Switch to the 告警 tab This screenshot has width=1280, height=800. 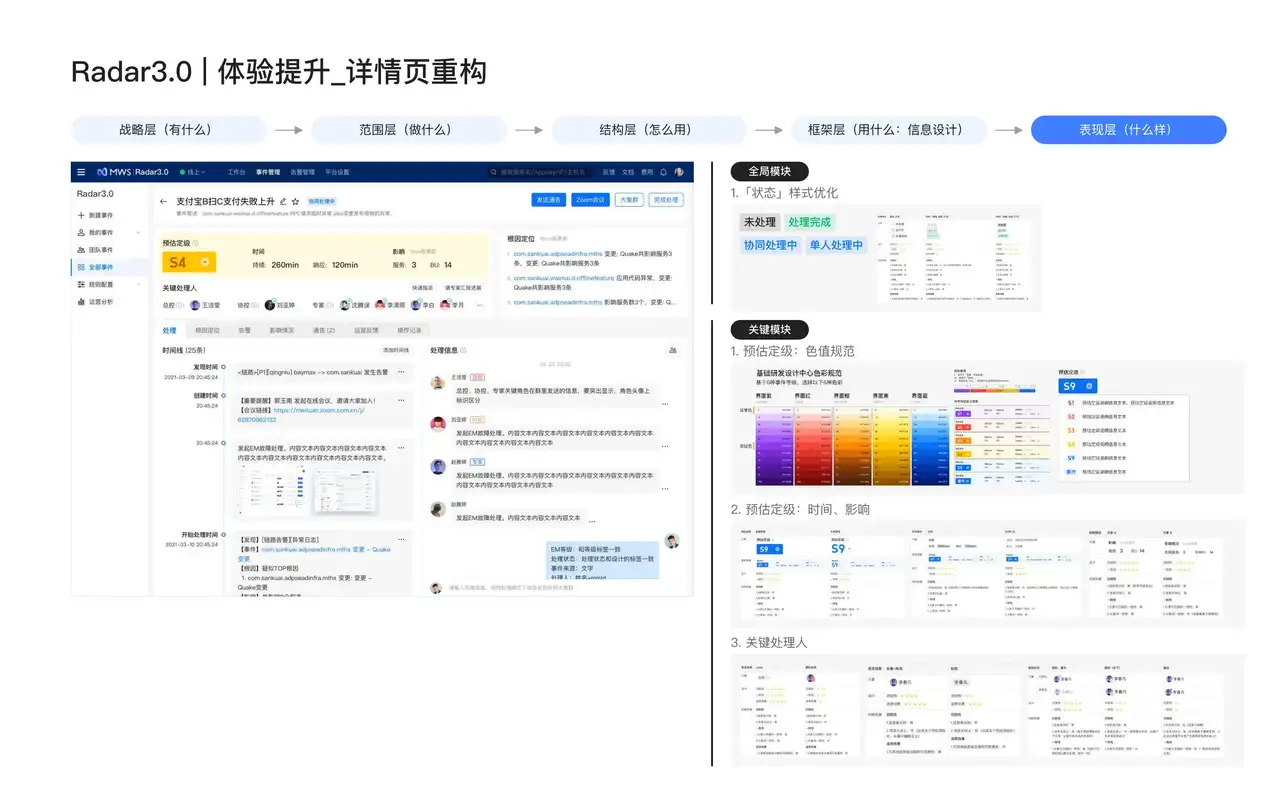click(244, 330)
